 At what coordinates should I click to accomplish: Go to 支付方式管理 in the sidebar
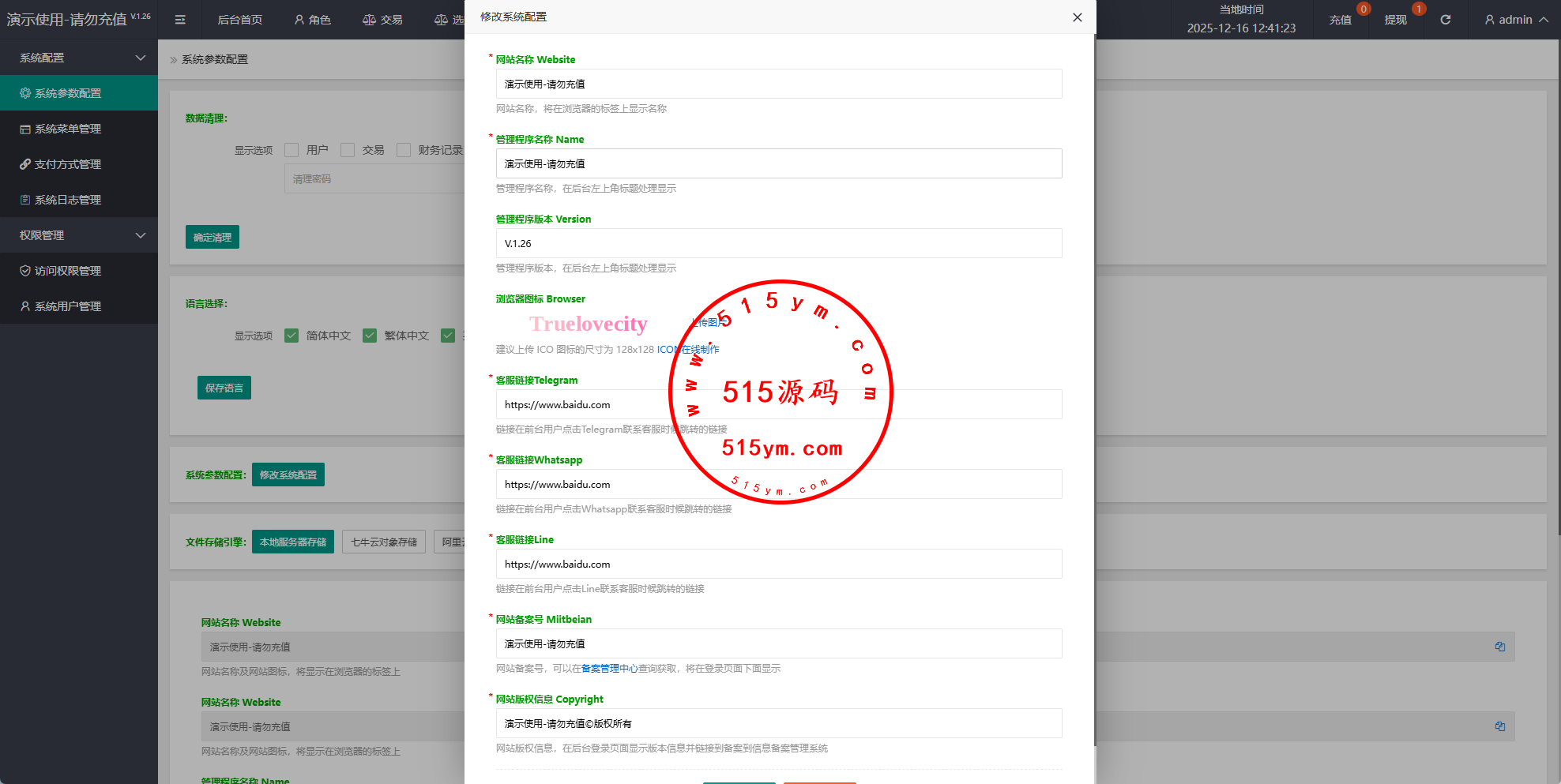[79, 164]
